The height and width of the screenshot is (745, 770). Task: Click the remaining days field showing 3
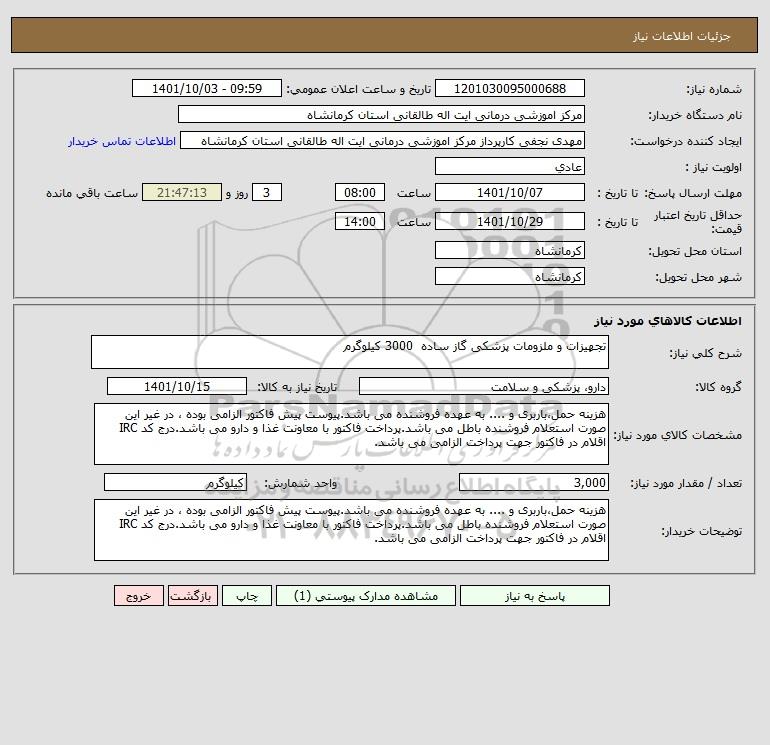pos(267,193)
